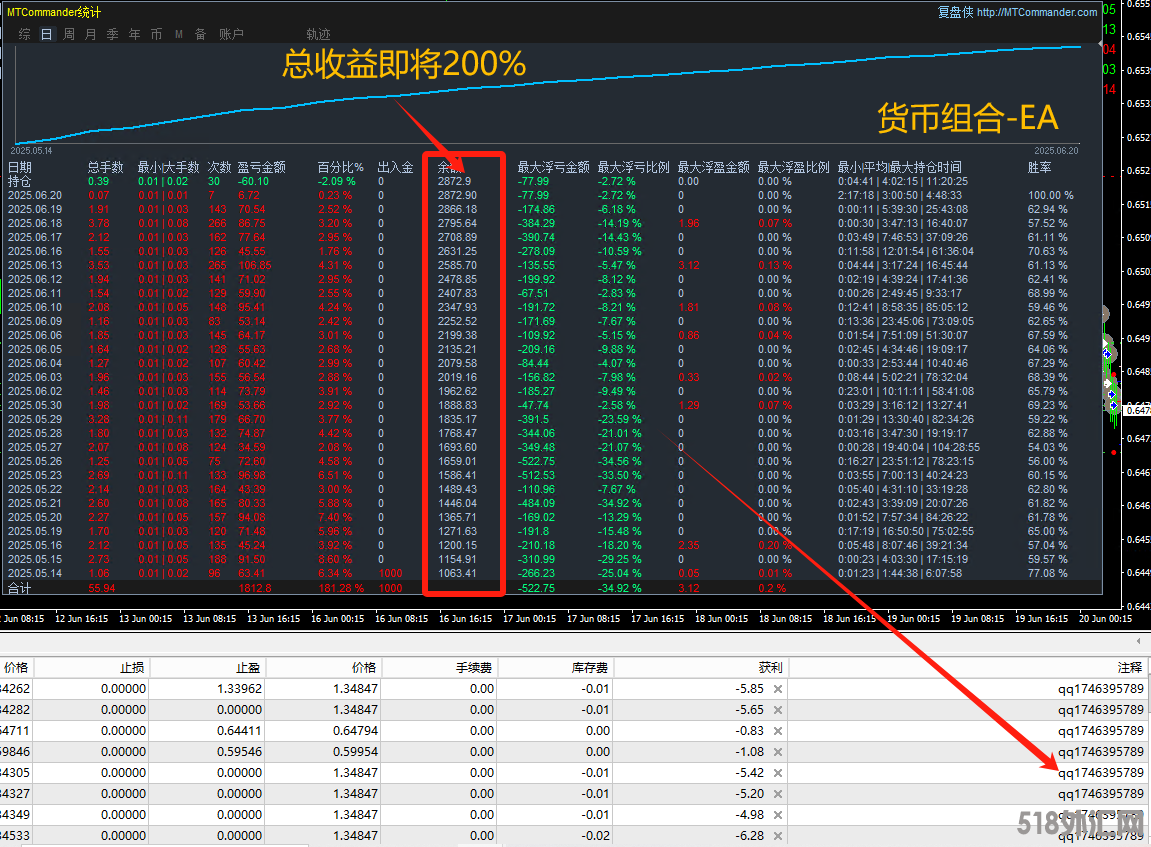
Task: Close the order with profit -5.42
Action: point(777,773)
